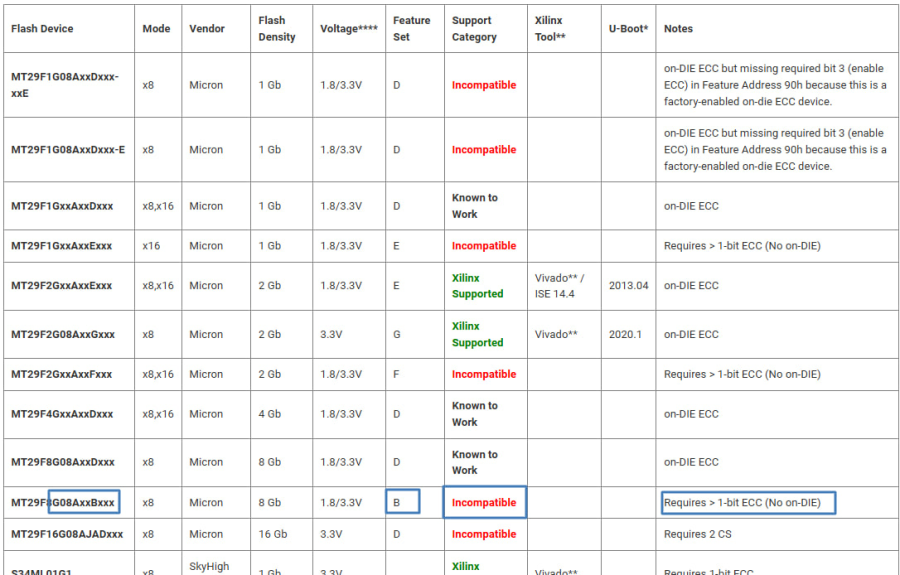Viewport: 900px width, 575px height.
Task: Click Incompatible in the MT29F1G08AxxDxxx-E row
Action: [x=484, y=150]
